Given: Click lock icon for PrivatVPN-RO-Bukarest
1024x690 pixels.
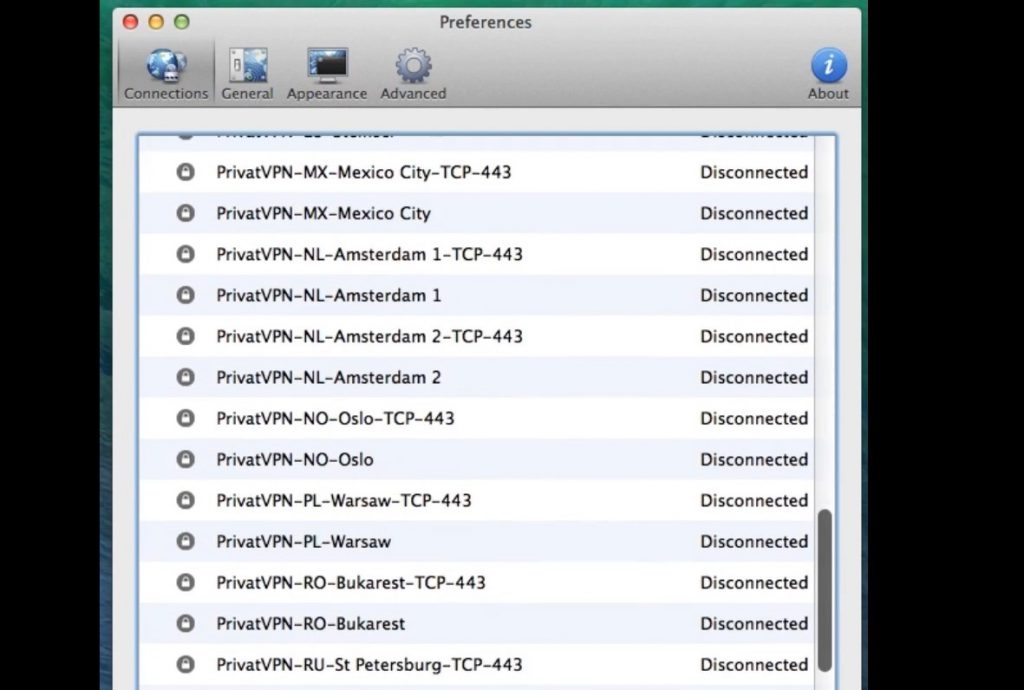Looking at the screenshot, I should click(185, 623).
